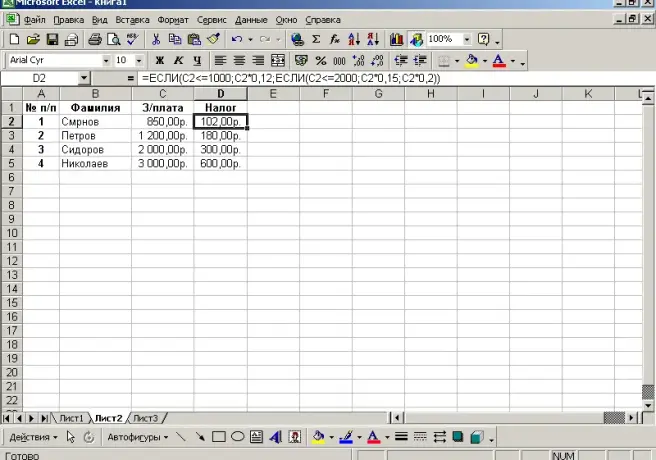Insert WordArt from drawing toolbar

pos(276,437)
